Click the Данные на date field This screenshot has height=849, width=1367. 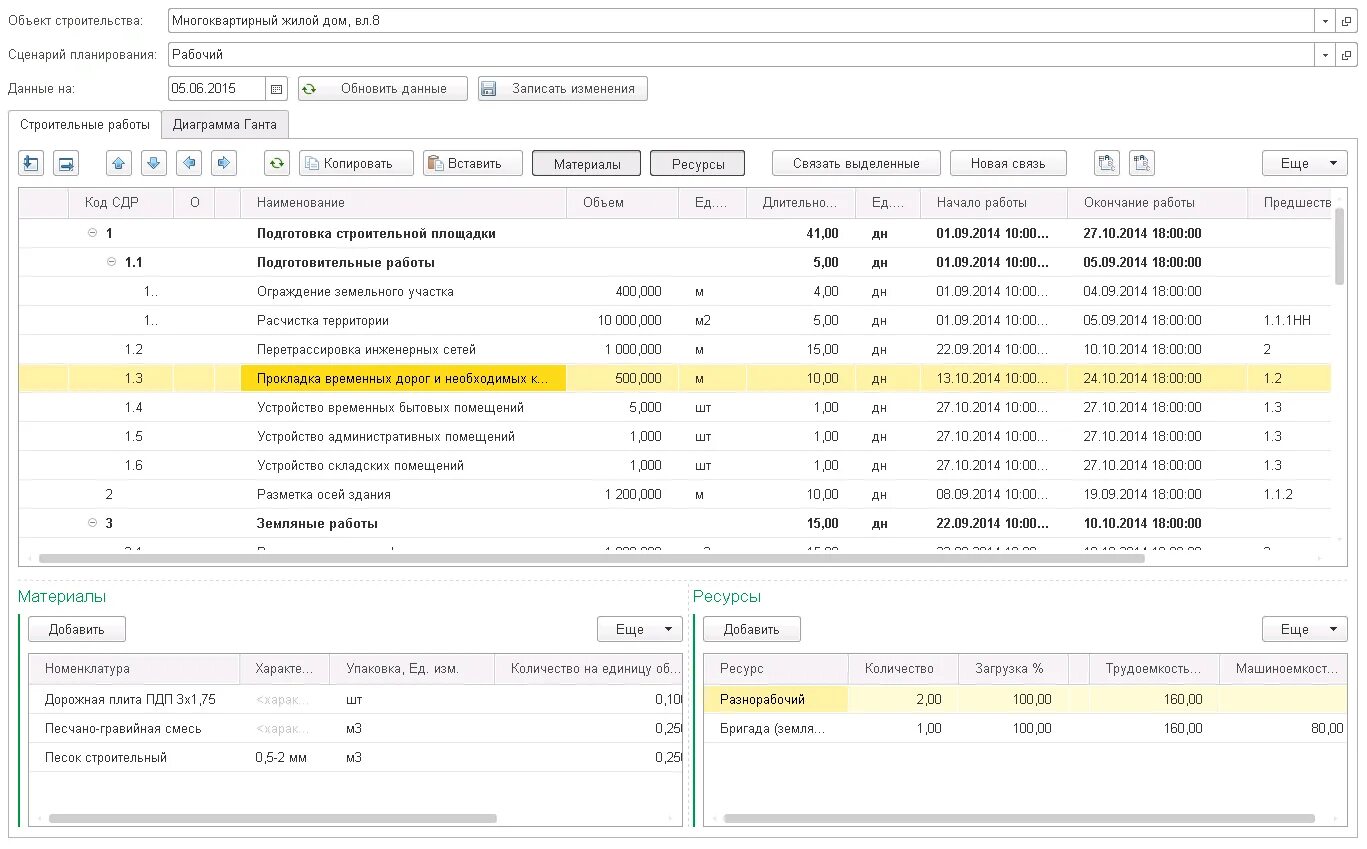pyautogui.click(x=217, y=89)
